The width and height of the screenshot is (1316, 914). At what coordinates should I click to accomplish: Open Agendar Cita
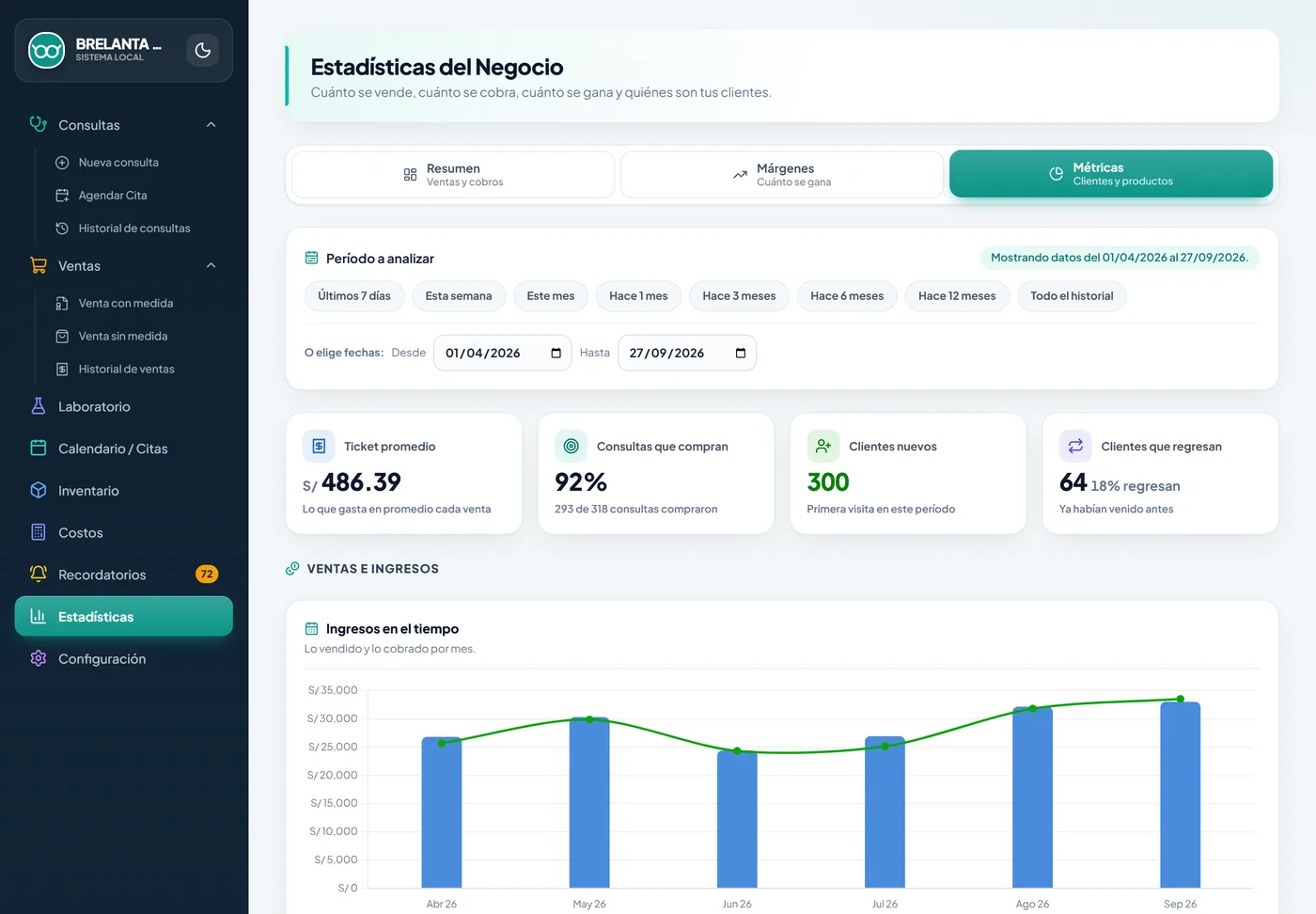coord(113,196)
